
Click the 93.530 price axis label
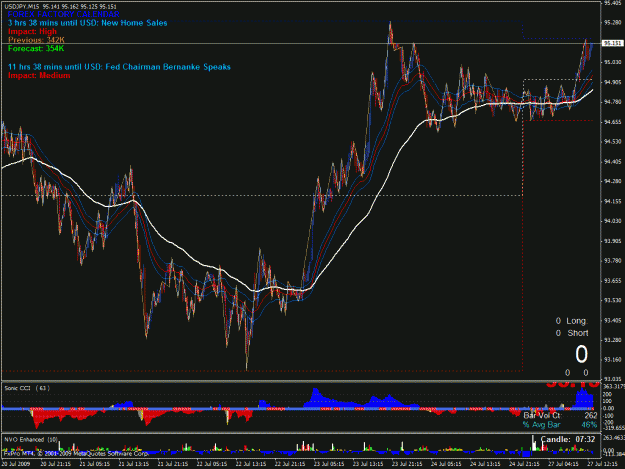pos(613,300)
